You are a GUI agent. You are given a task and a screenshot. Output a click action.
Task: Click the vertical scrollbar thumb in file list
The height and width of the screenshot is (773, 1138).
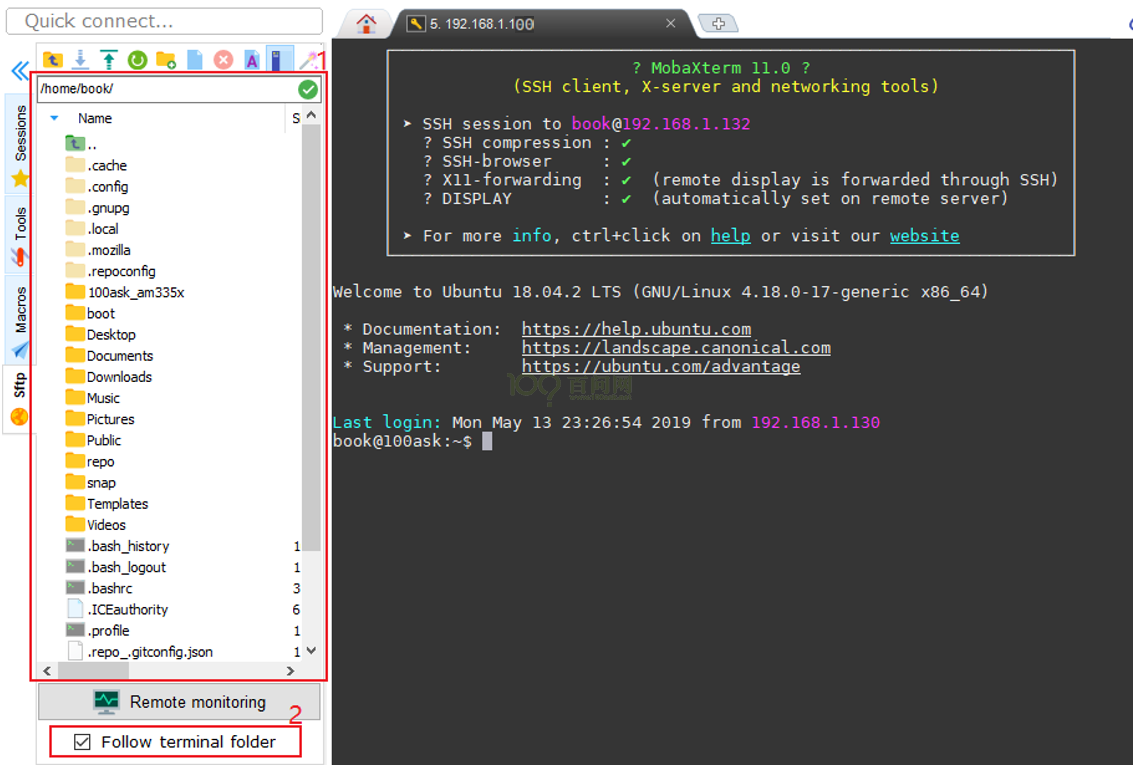tap(311, 338)
